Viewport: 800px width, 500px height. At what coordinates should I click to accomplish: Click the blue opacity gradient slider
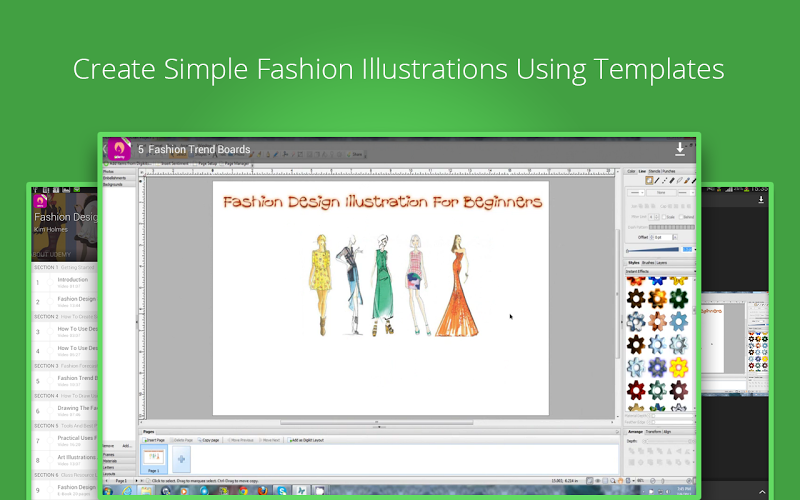[x=652, y=249]
